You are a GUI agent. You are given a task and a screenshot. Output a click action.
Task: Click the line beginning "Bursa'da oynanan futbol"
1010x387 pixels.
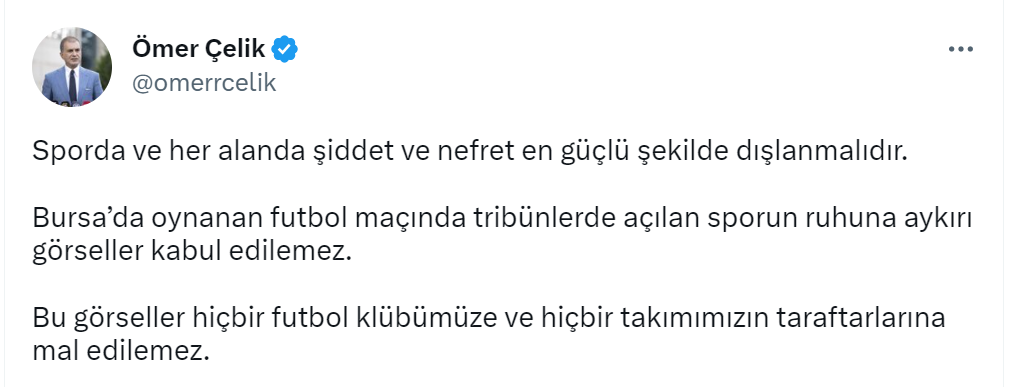502,221
